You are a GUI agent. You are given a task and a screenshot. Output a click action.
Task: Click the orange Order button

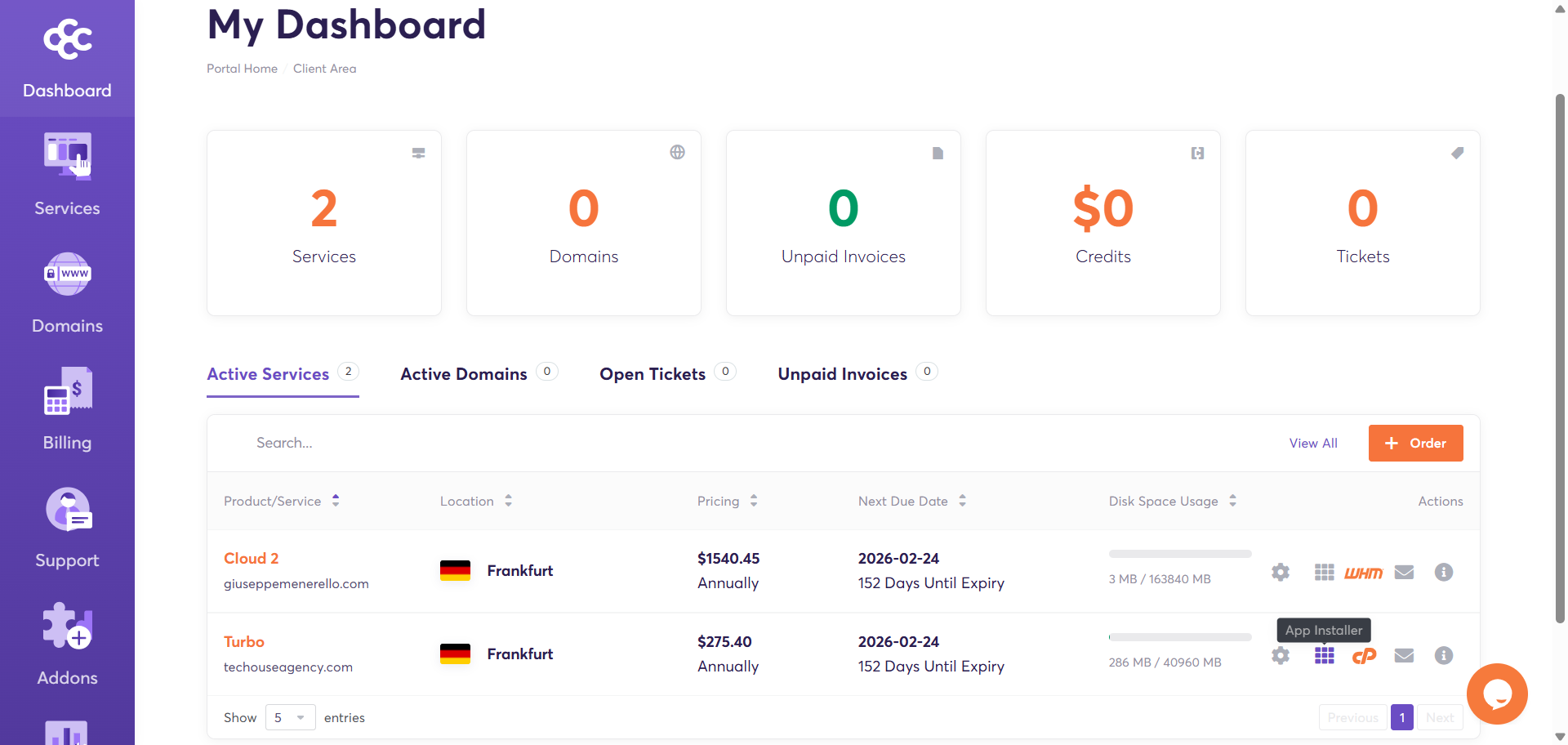(1415, 443)
